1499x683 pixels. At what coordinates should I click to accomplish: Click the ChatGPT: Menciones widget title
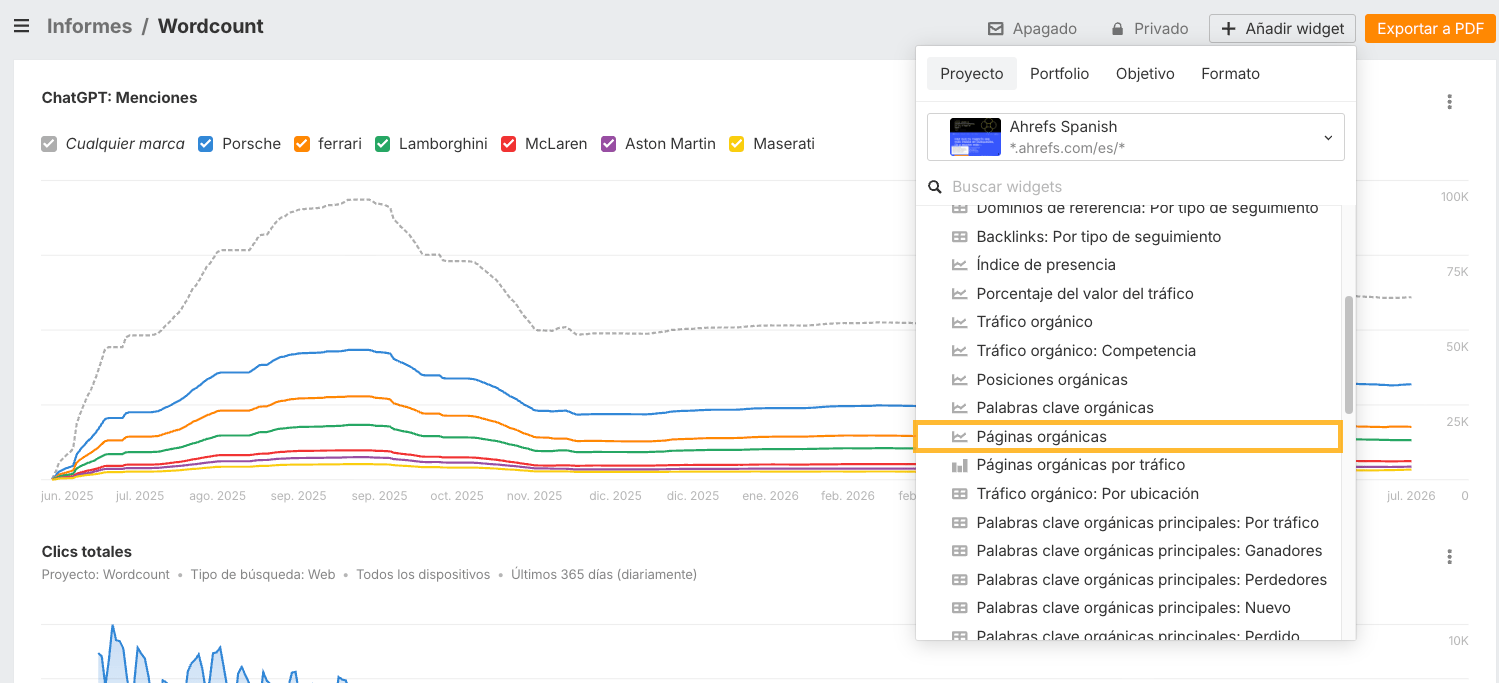119,98
